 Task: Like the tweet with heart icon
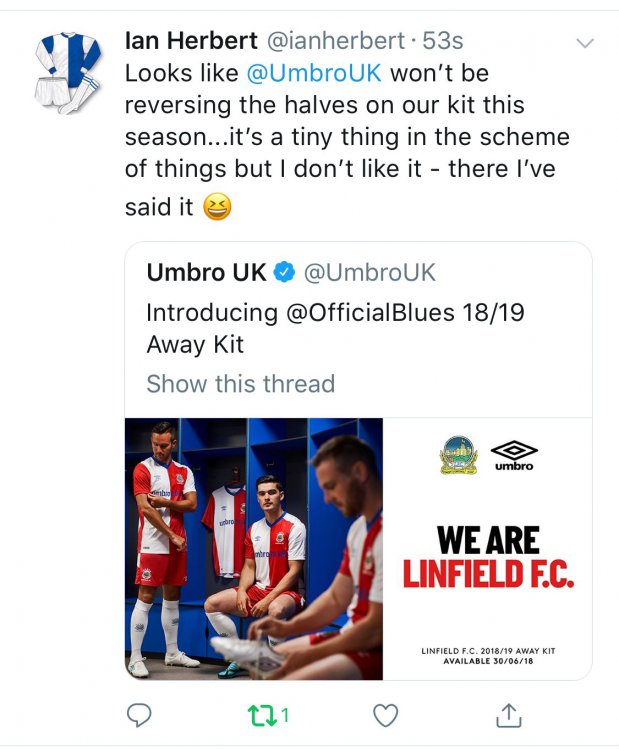385,714
